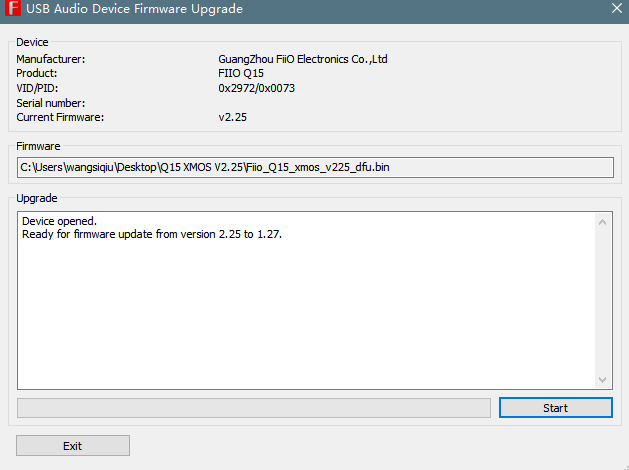629x470 pixels.
Task: Click the 'Serial number:' label
Action: [51, 103]
